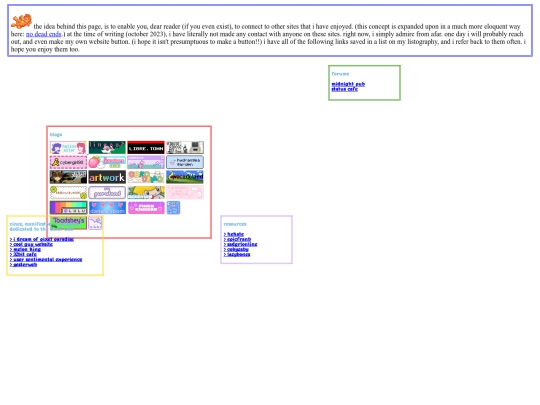
Task: Open the pale pink faded badge
Action: coord(185,193)
